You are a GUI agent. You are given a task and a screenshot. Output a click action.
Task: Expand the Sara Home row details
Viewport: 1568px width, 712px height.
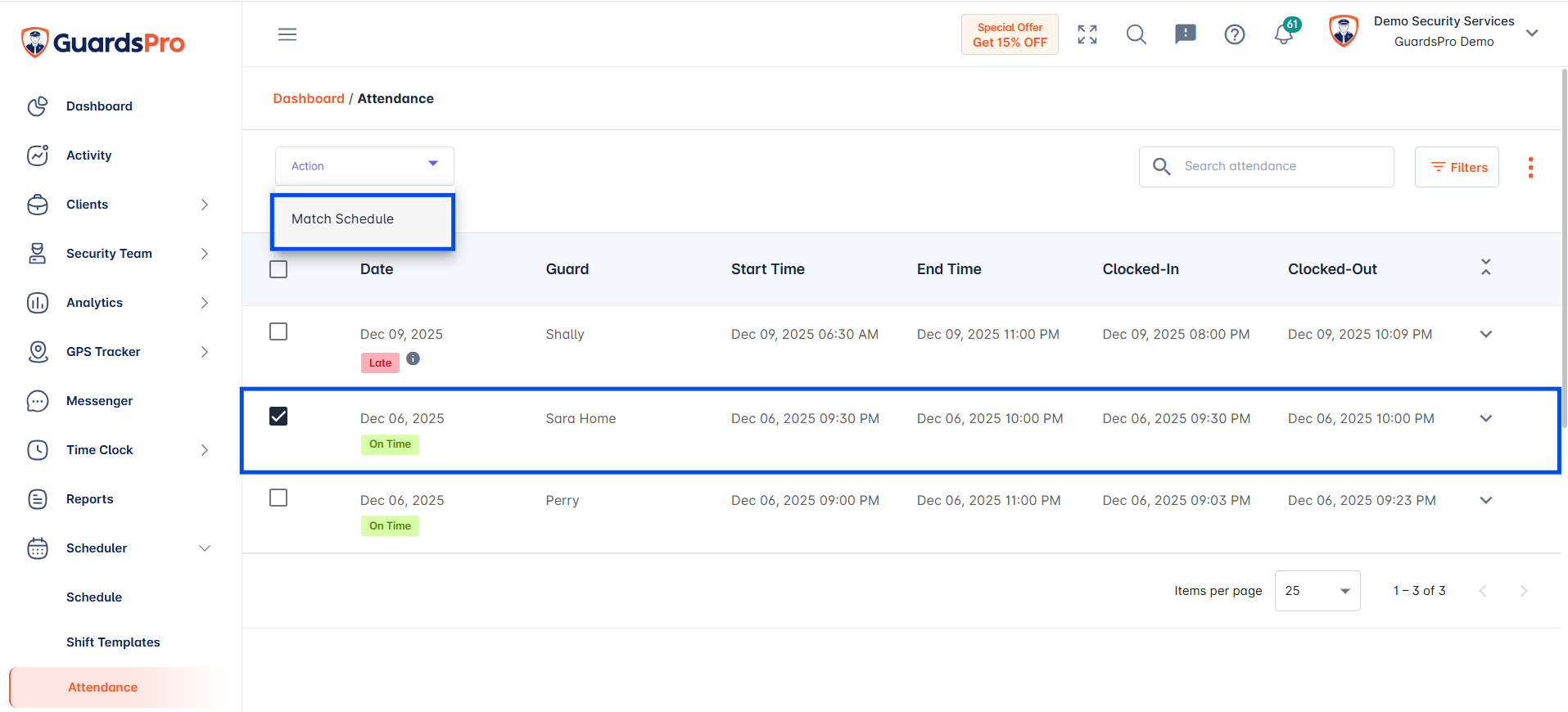pyautogui.click(x=1486, y=418)
